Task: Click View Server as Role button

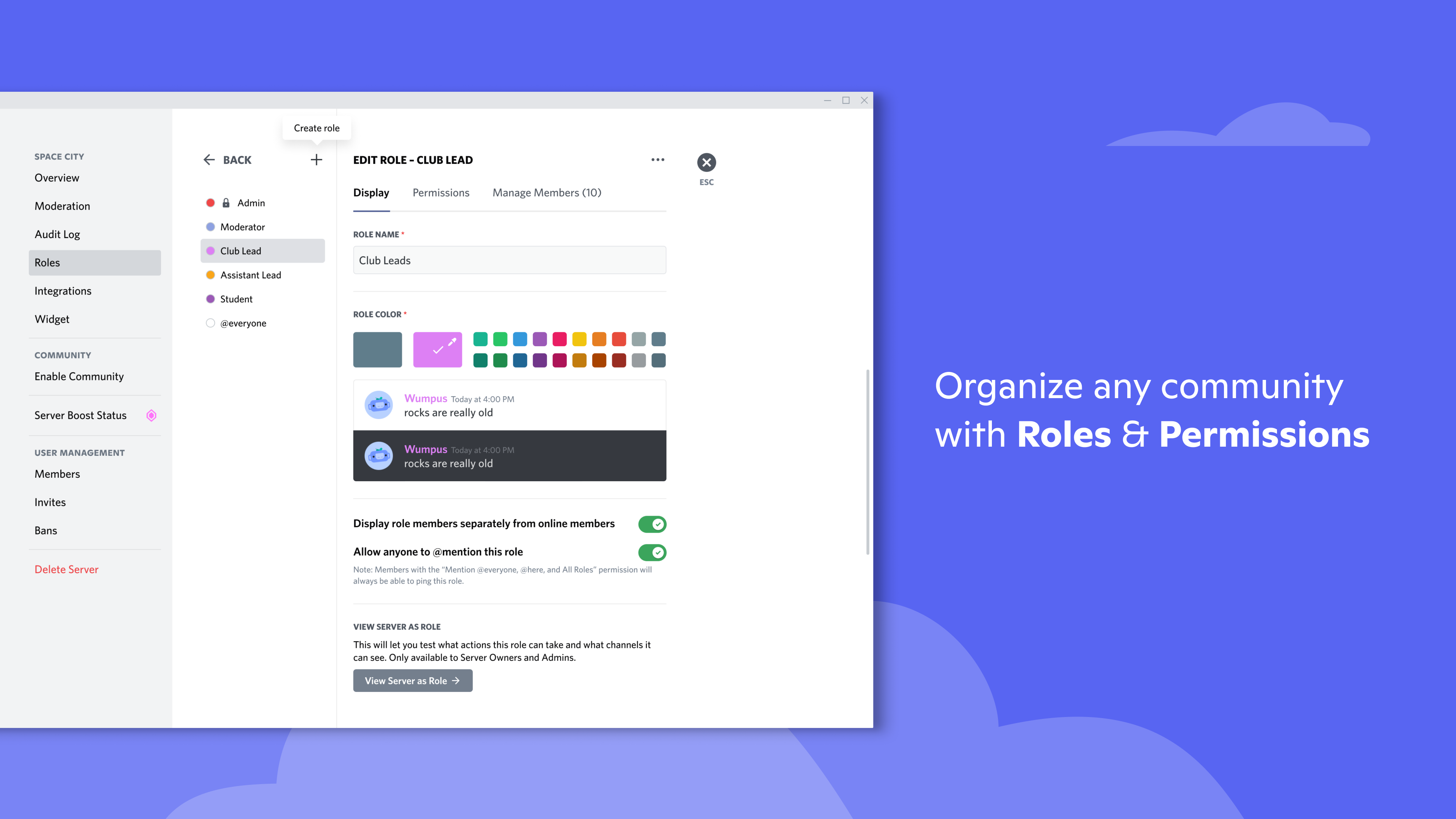Action: coord(412,681)
